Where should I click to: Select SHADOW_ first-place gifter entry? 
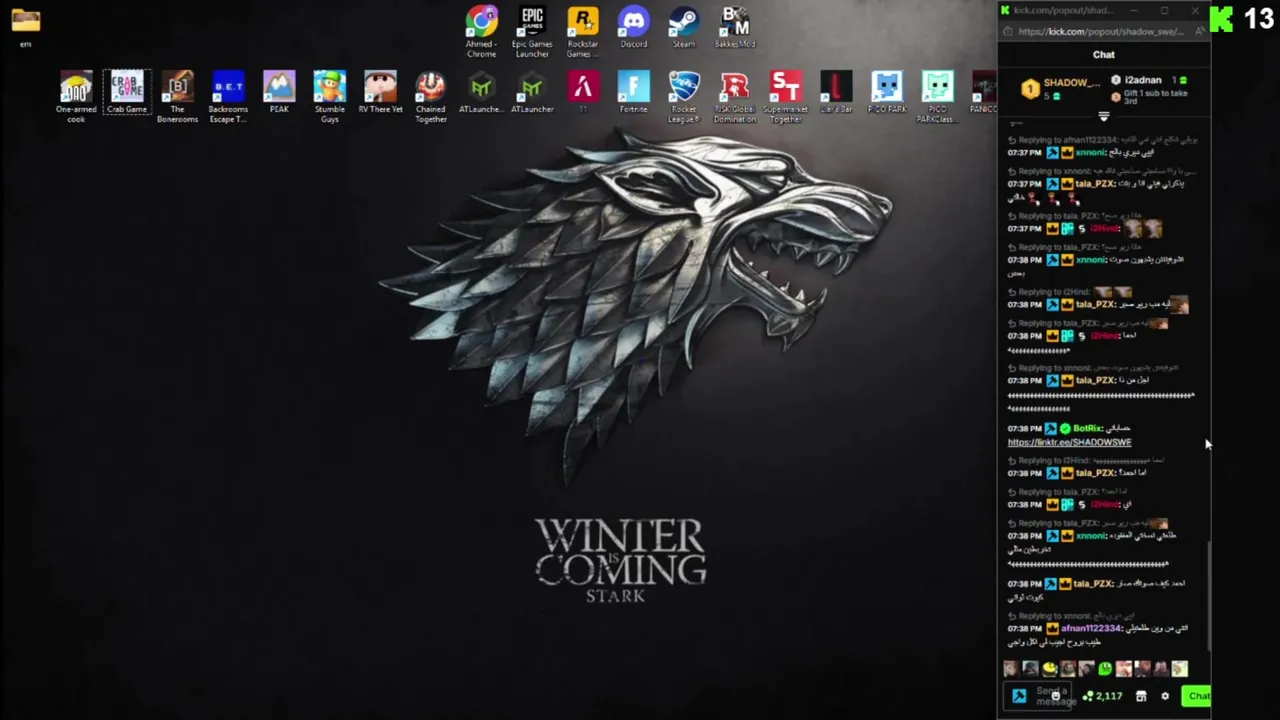click(1061, 88)
